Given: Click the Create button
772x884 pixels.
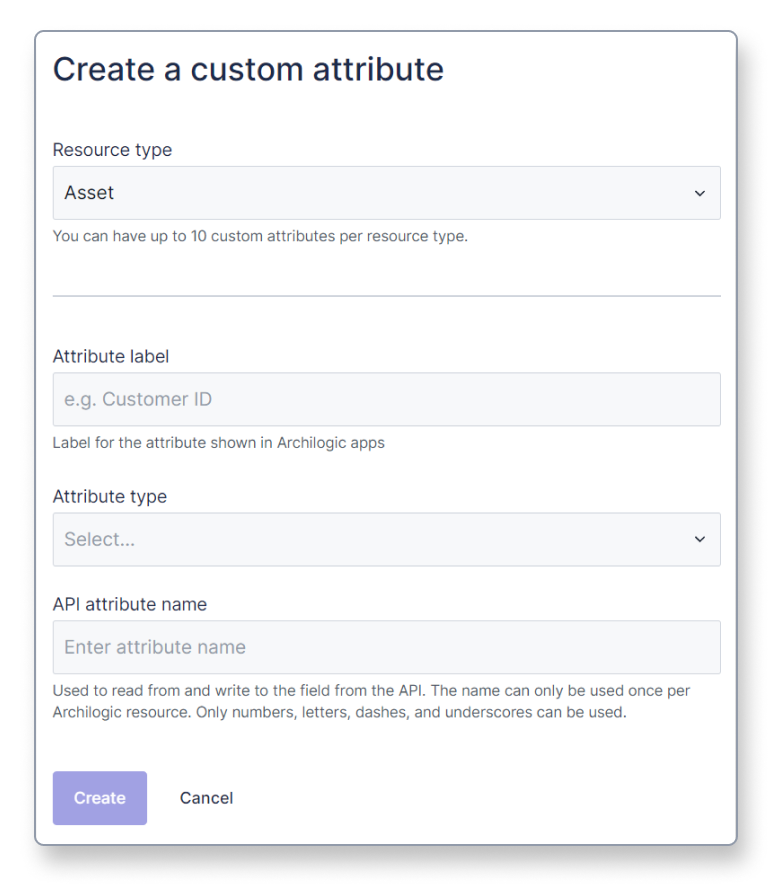Looking at the screenshot, I should pyautogui.click(x=99, y=798).
